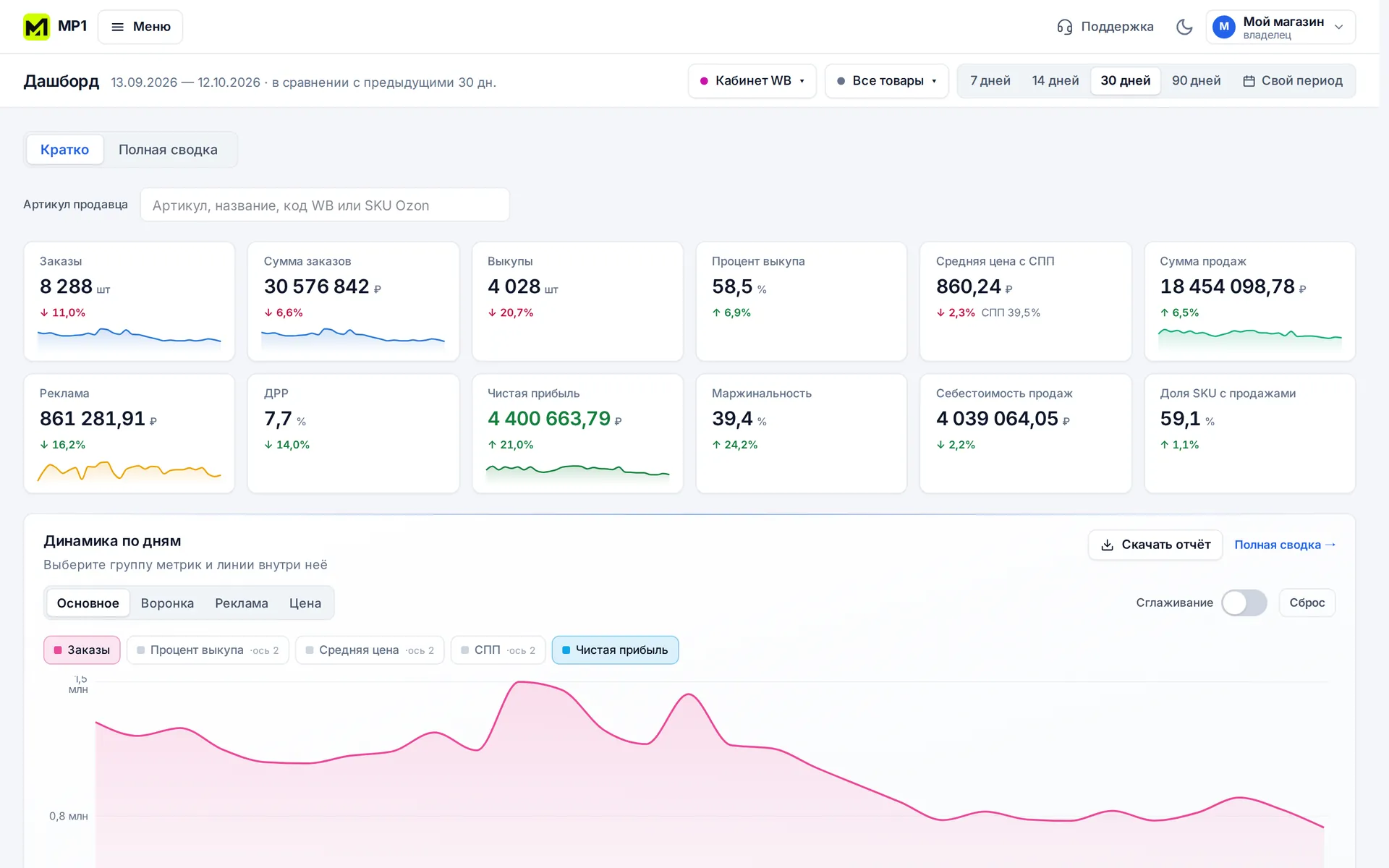Open the Сумма заказов metric card
The image size is (1389, 868).
[353, 301]
